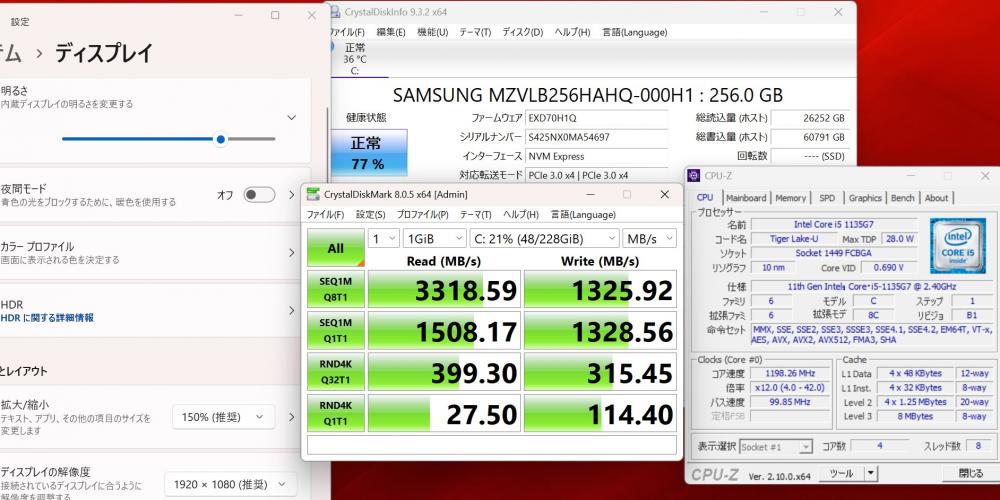Click the RND4K Q32T1 write value 315.45
This screenshot has height=500, width=1000.
pyautogui.click(x=600, y=372)
